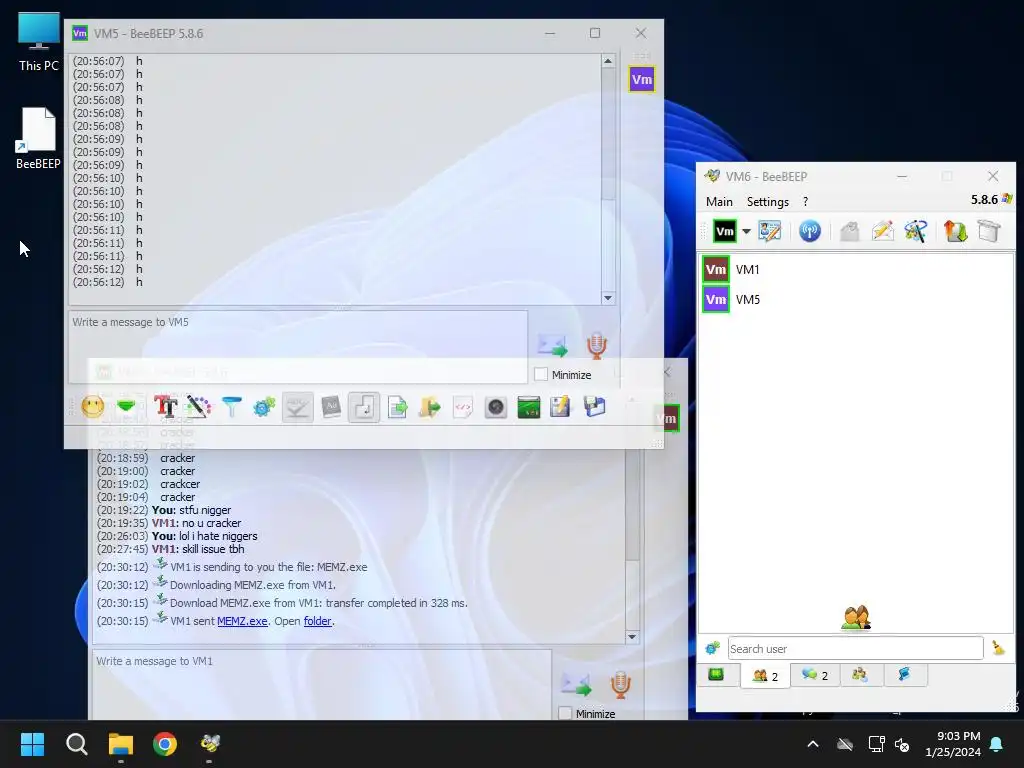
Task: Focus the 'Write a message to VM5' field
Action: (x=298, y=346)
